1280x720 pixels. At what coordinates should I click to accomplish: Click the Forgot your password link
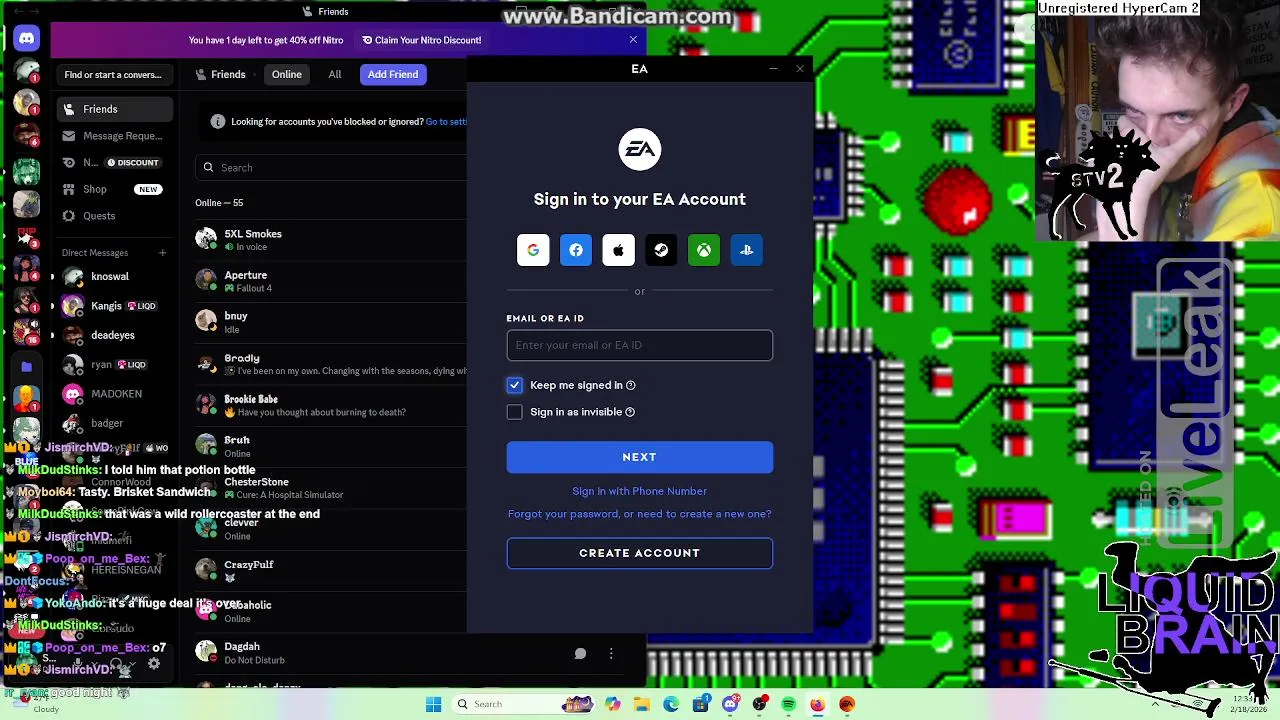[x=639, y=514]
